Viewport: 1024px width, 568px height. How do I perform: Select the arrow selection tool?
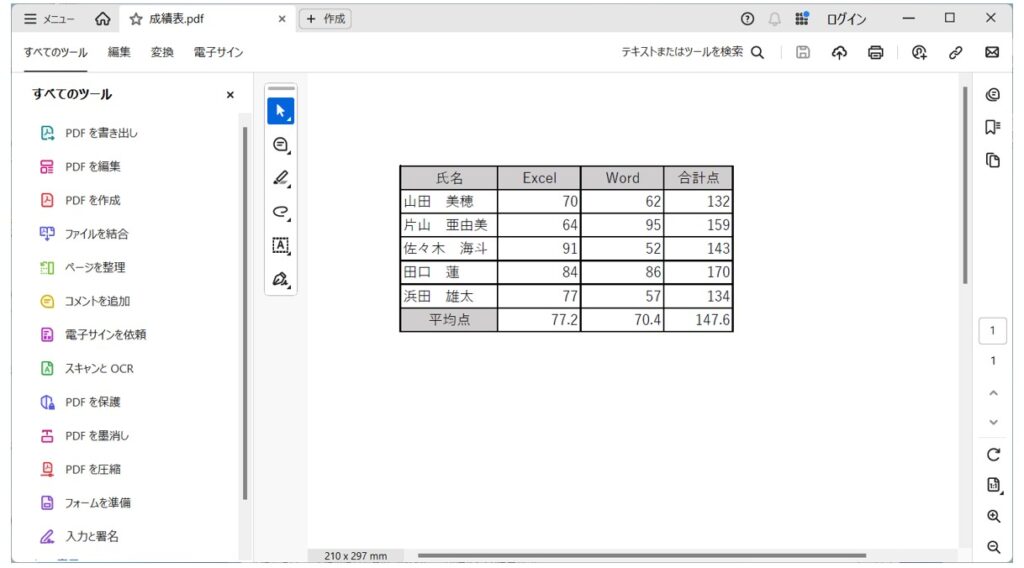point(281,111)
